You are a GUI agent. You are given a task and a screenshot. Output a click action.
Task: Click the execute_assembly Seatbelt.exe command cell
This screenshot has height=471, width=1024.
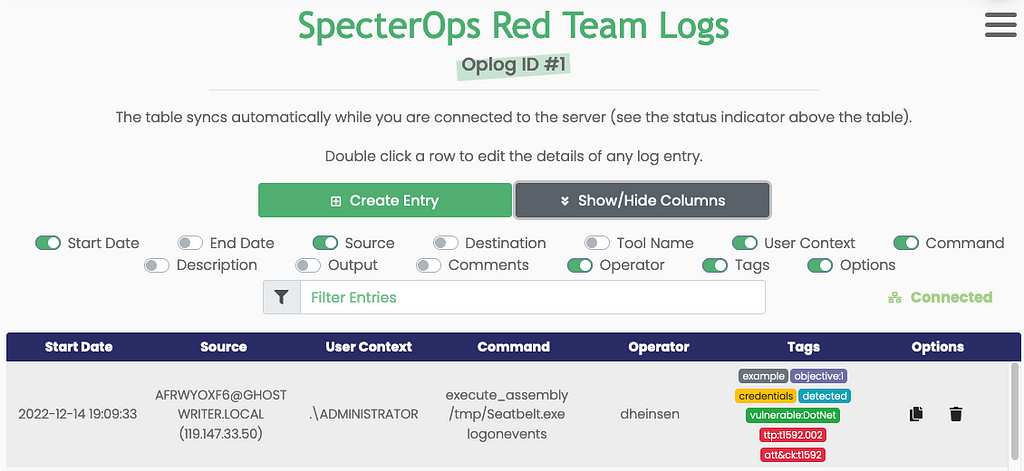click(x=507, y=414)
